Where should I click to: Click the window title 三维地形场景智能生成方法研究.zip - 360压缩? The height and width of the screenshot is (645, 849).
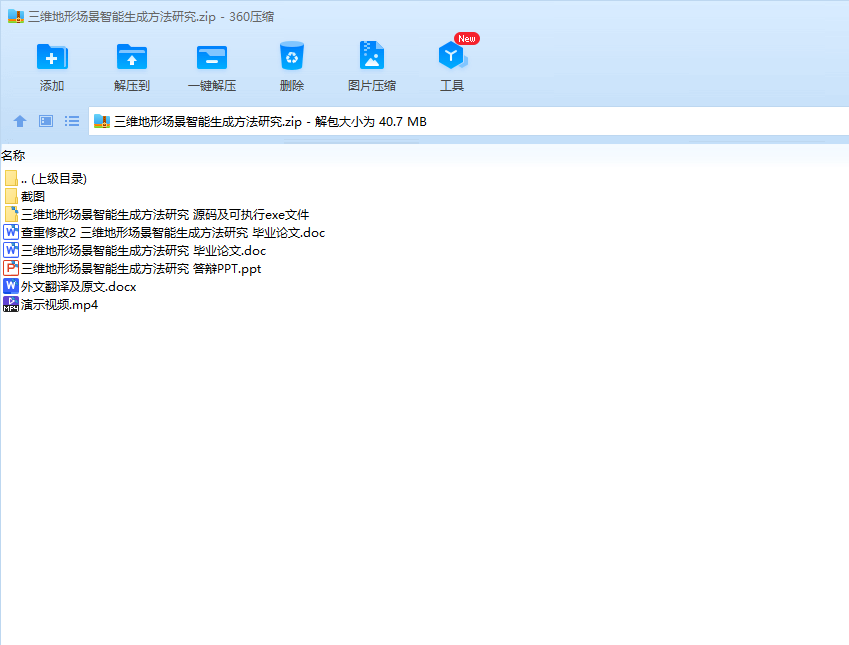(151, 17)
